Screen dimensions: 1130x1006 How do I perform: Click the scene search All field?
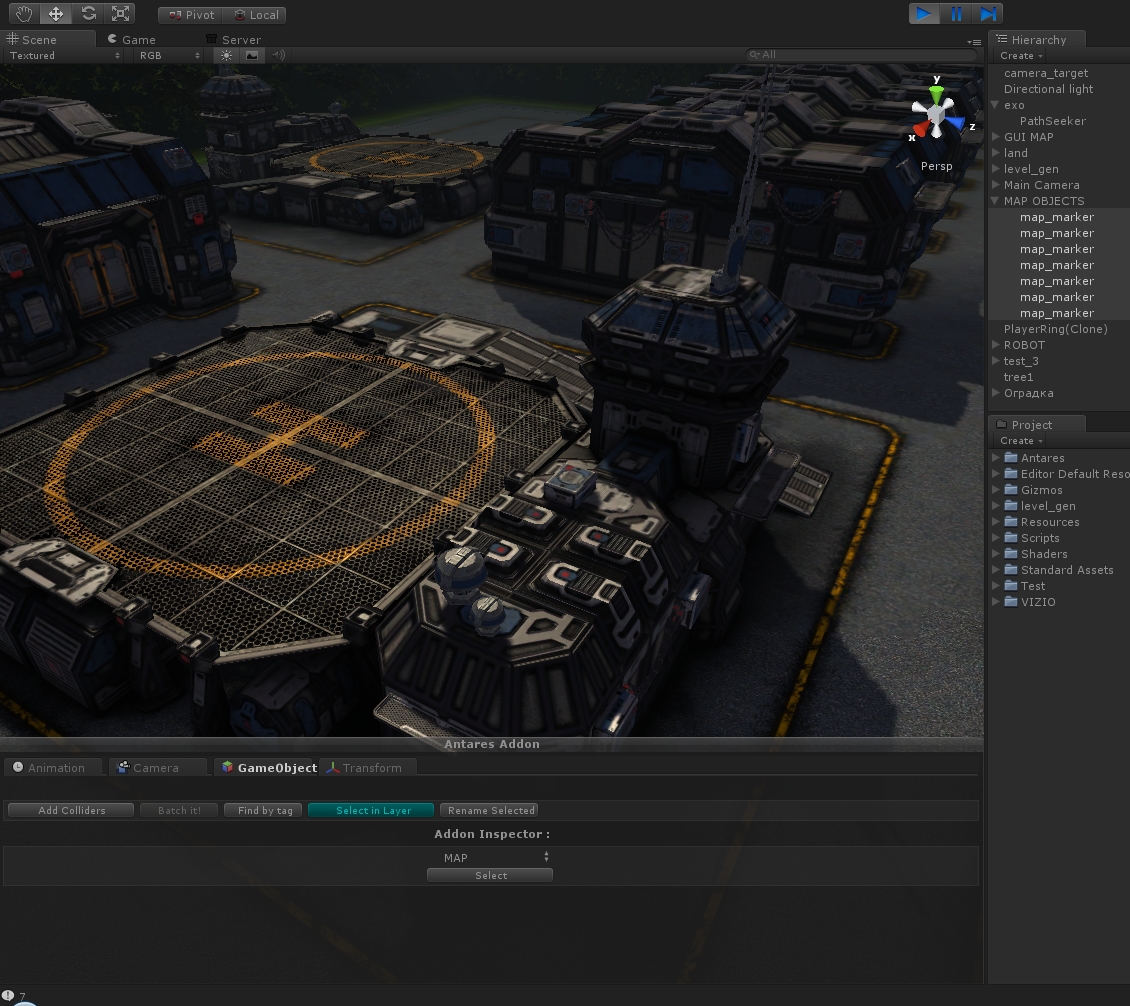pyautogui.click(x=860, y=55)
